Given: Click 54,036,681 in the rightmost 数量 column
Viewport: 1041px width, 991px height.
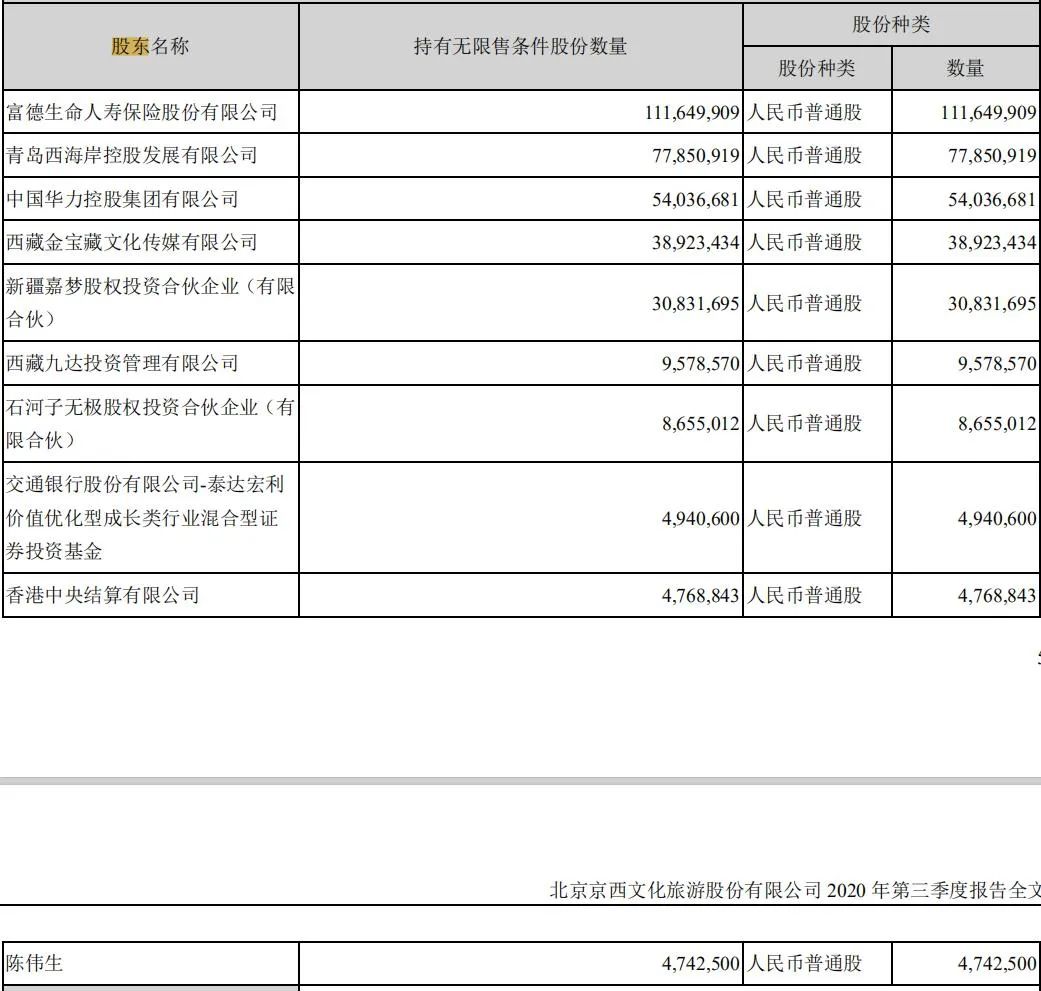Looking at the screenshot, I should click(x=993, y=200).
